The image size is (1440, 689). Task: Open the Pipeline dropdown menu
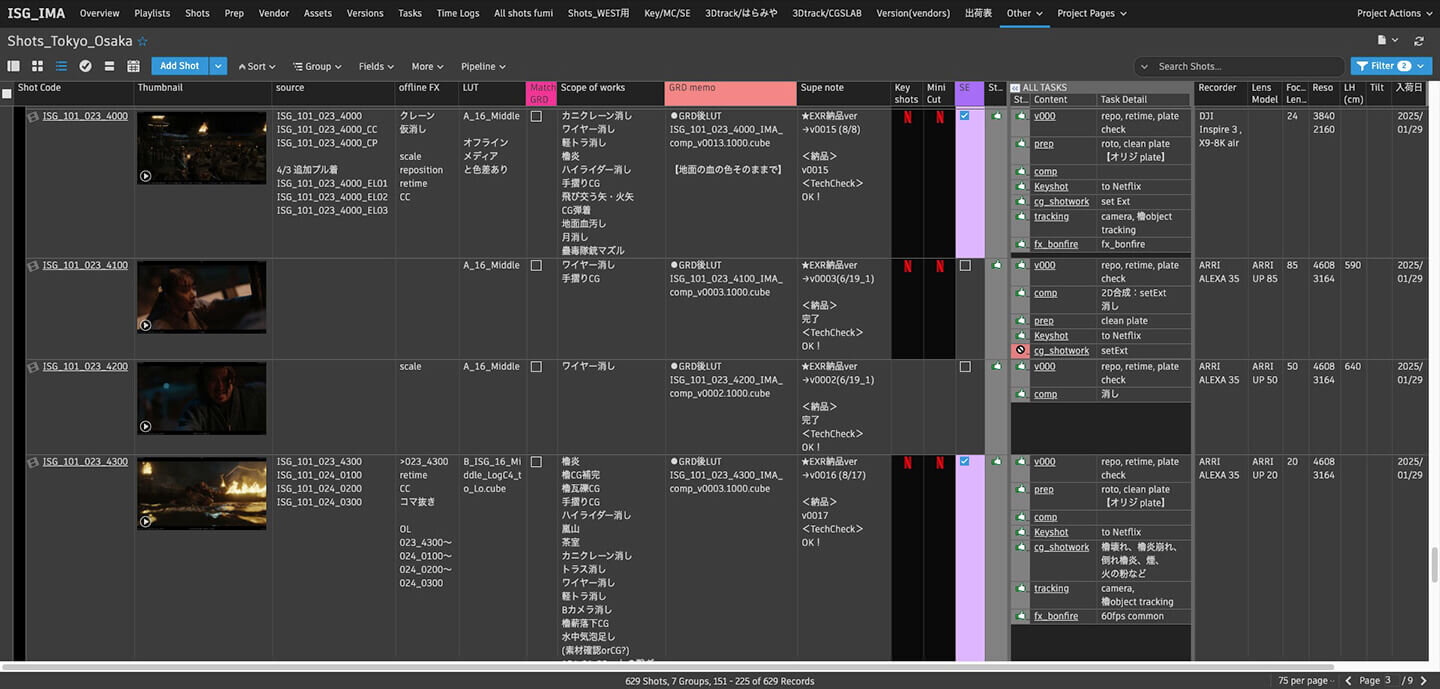pyautogui.click(x=483, y=66)
